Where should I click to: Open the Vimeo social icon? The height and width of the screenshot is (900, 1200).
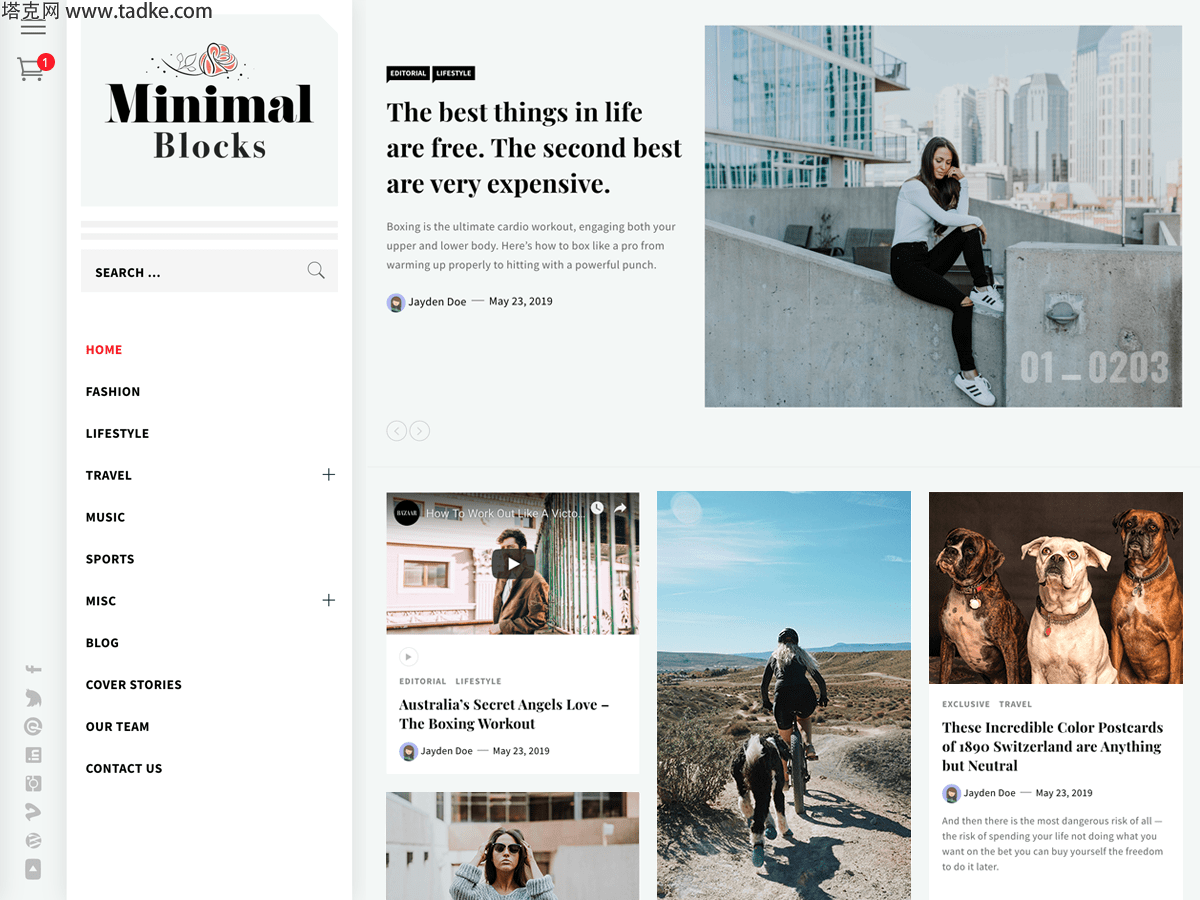(33, 812)
